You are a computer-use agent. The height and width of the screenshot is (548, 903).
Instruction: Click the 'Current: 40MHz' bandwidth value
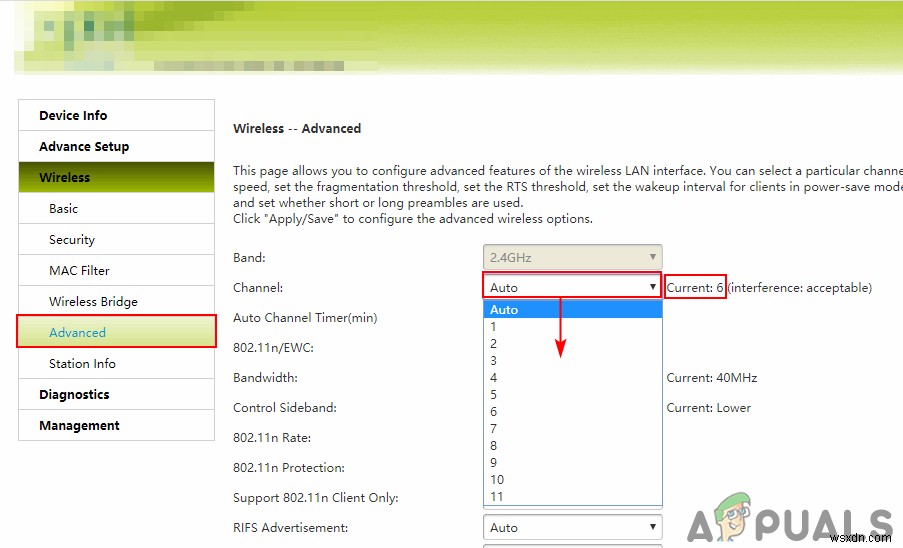[x=712, y=378]
